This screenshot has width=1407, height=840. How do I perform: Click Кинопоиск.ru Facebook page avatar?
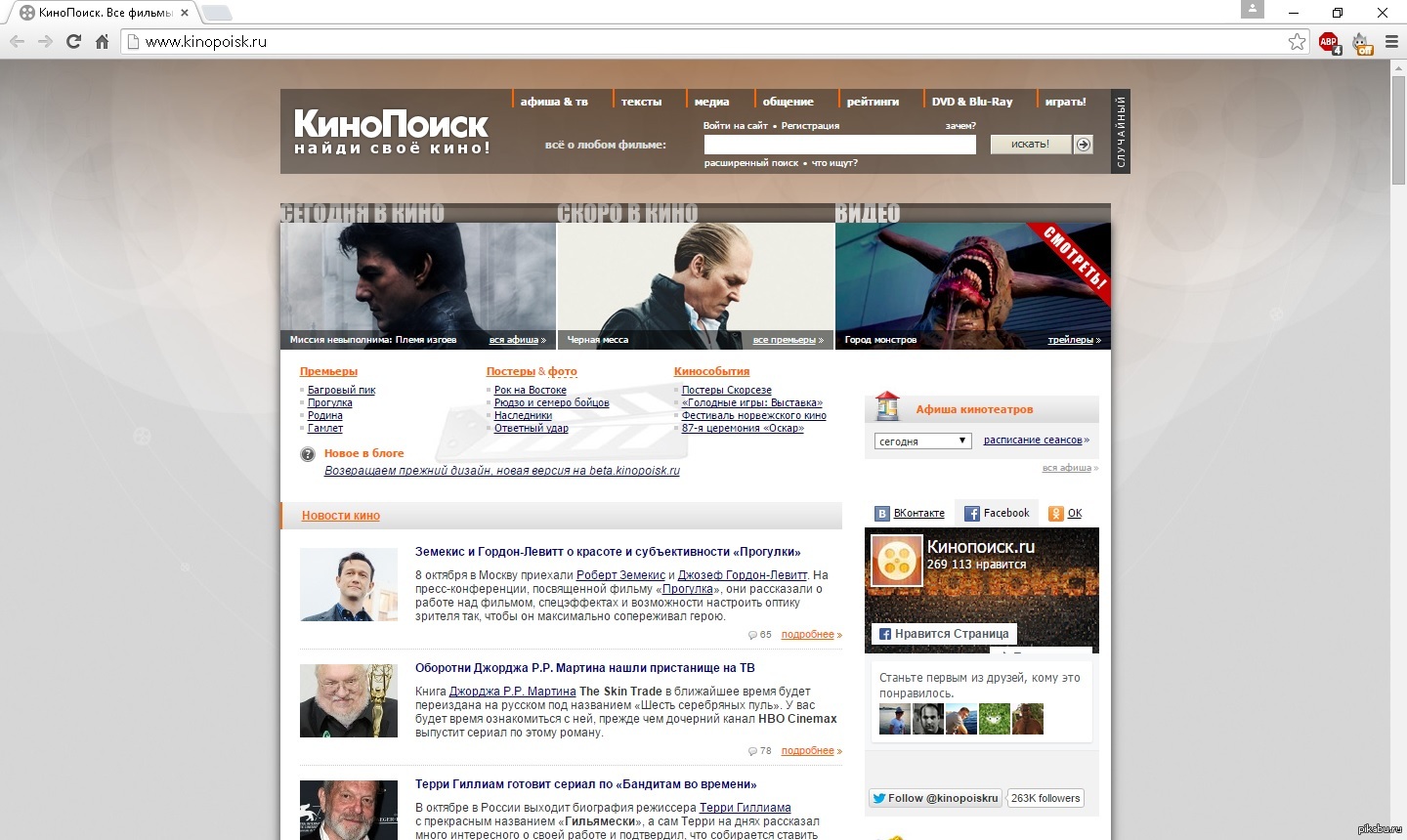pos(897,561)
